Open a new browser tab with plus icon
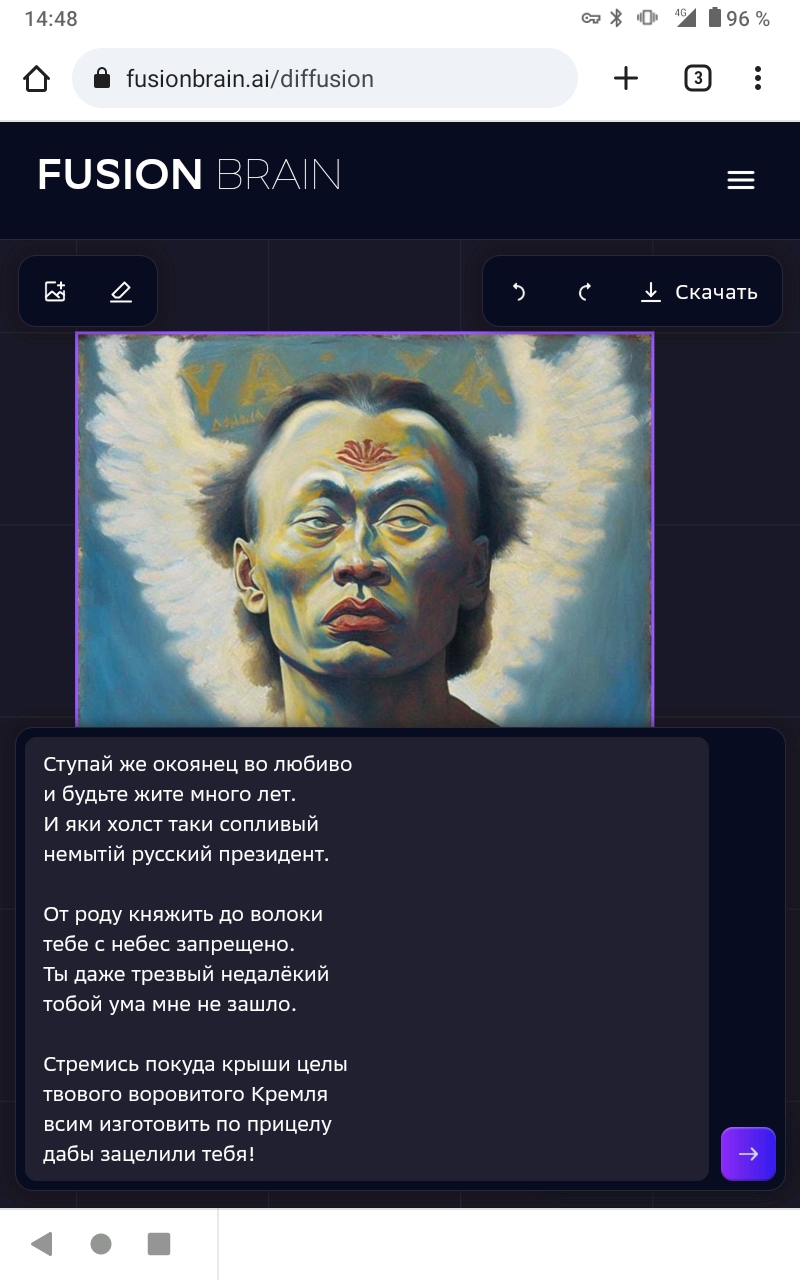 (626, 78)
